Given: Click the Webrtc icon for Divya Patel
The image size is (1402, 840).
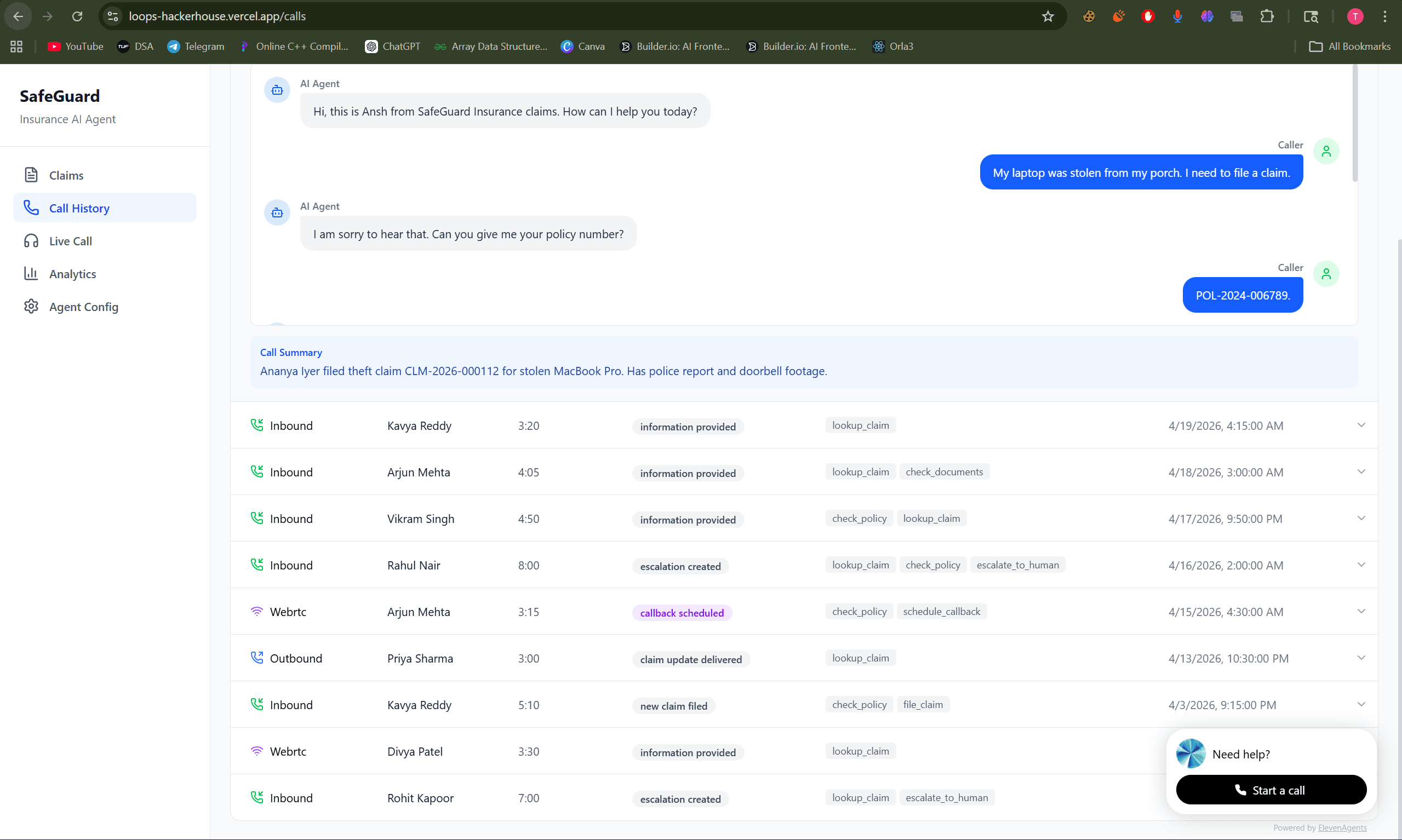Looking at the screenshot, I should click(257, 751).
